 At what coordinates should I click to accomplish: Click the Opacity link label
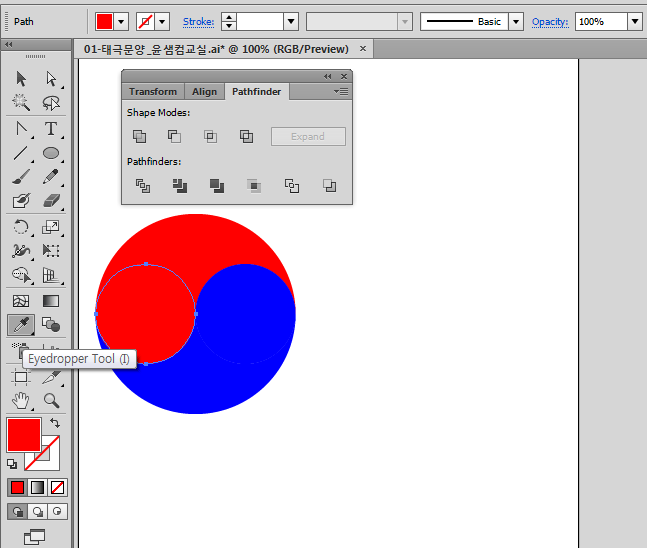[550, 21]
